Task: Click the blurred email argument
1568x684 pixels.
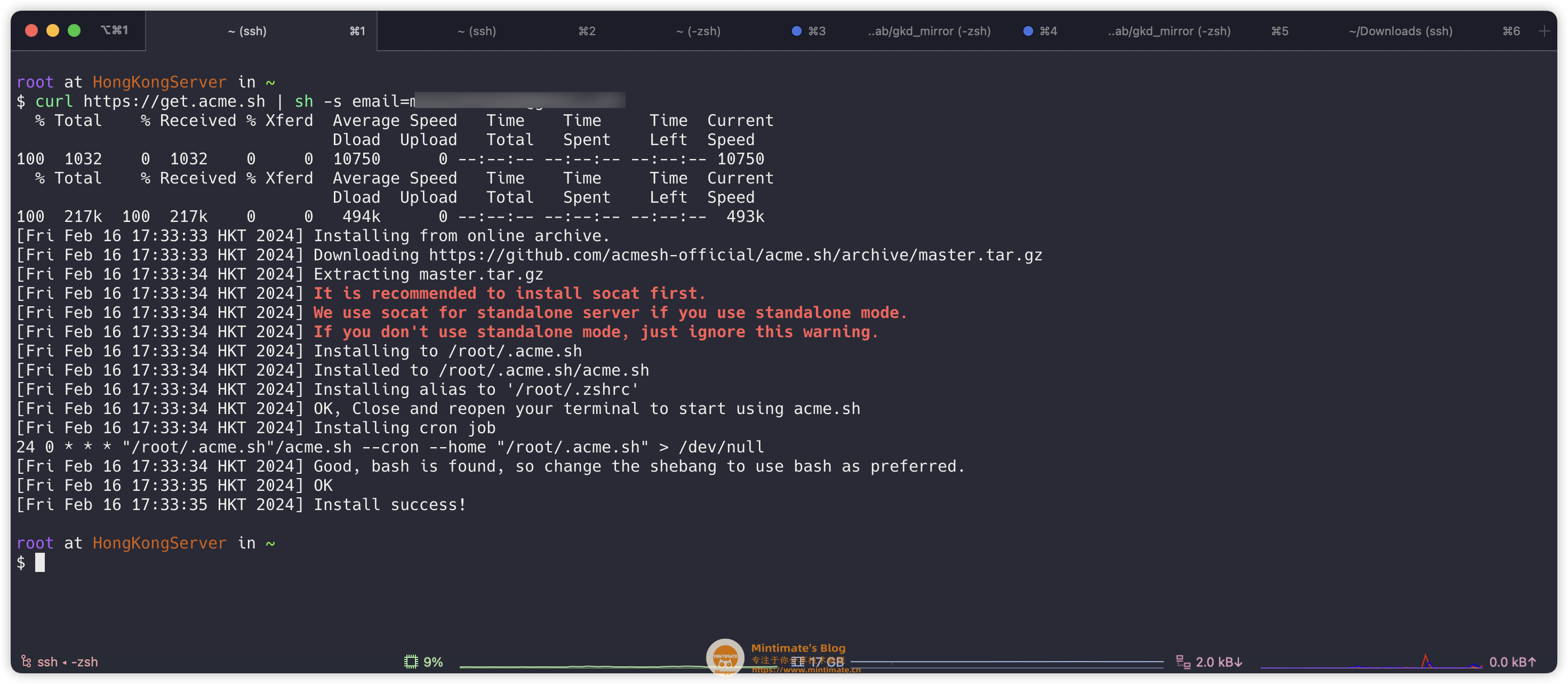Action: tap(519, 100)
